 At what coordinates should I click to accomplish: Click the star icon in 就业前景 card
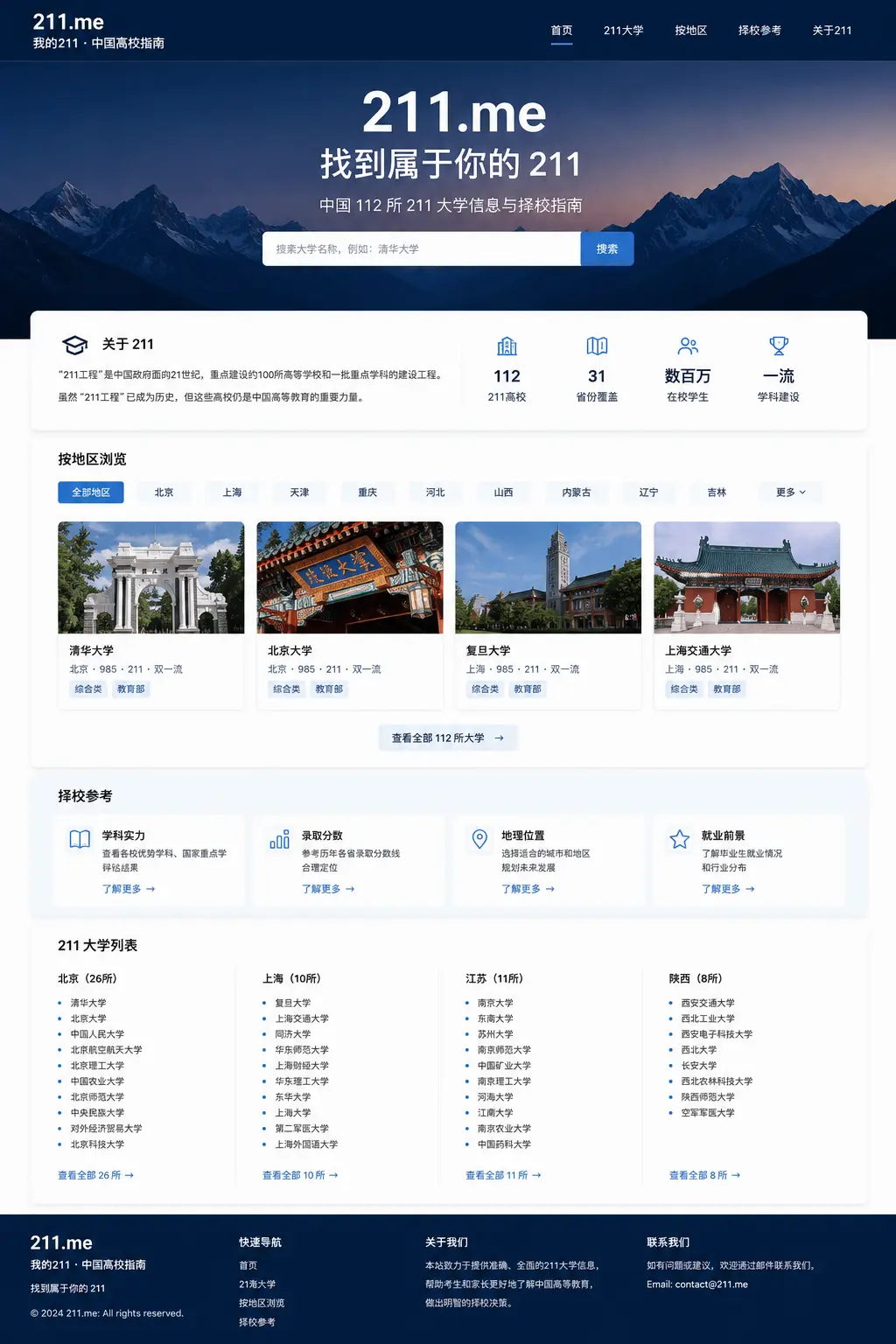click(680, 839)
